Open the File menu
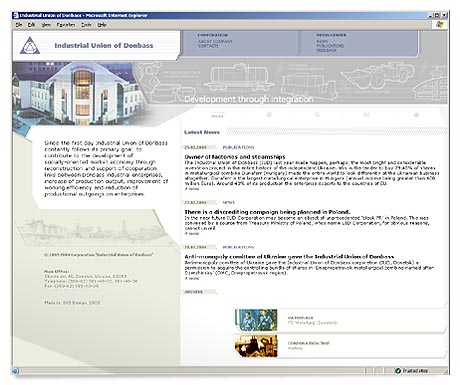Image resolution: width=460 pixels, height=385 pixels. (x=19, y=25)
